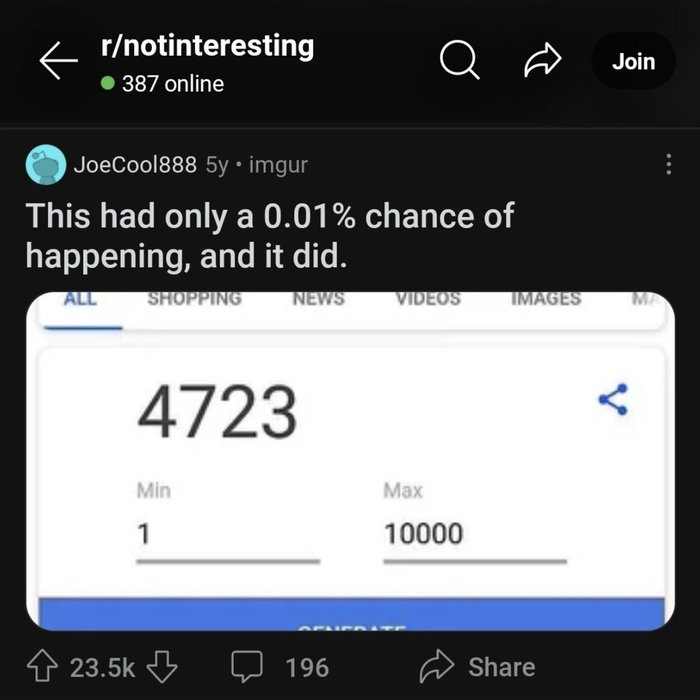Open JoeCool888's avatar
The height and width of the screenshot is (700, 700).
click(46, 164)
